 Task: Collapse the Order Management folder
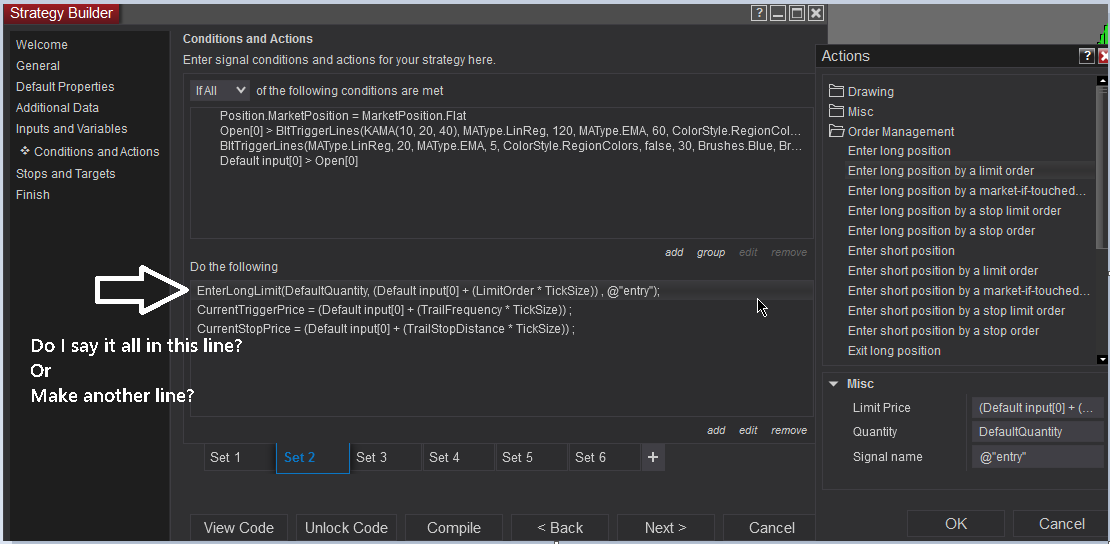tap(837, 132)
